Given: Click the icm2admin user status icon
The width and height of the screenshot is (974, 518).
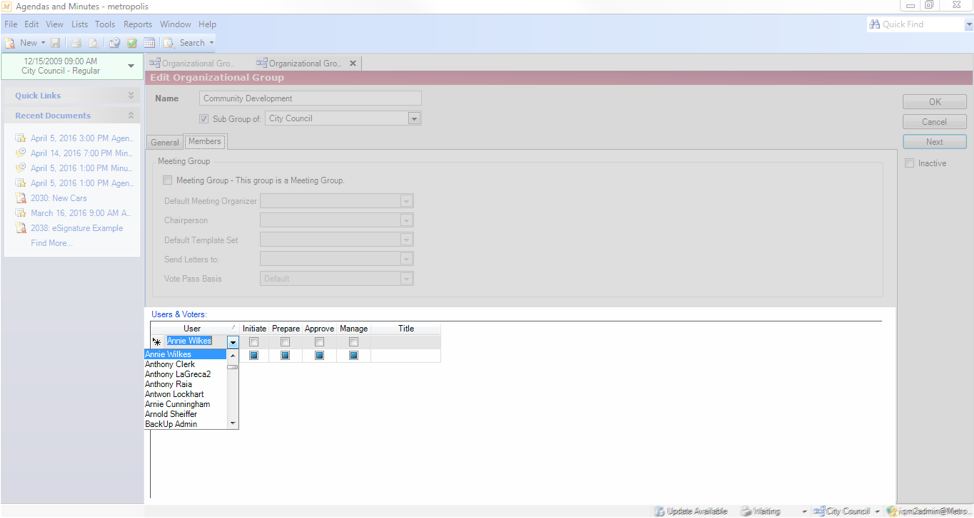Looking at the screenshot, I should 892,511.
